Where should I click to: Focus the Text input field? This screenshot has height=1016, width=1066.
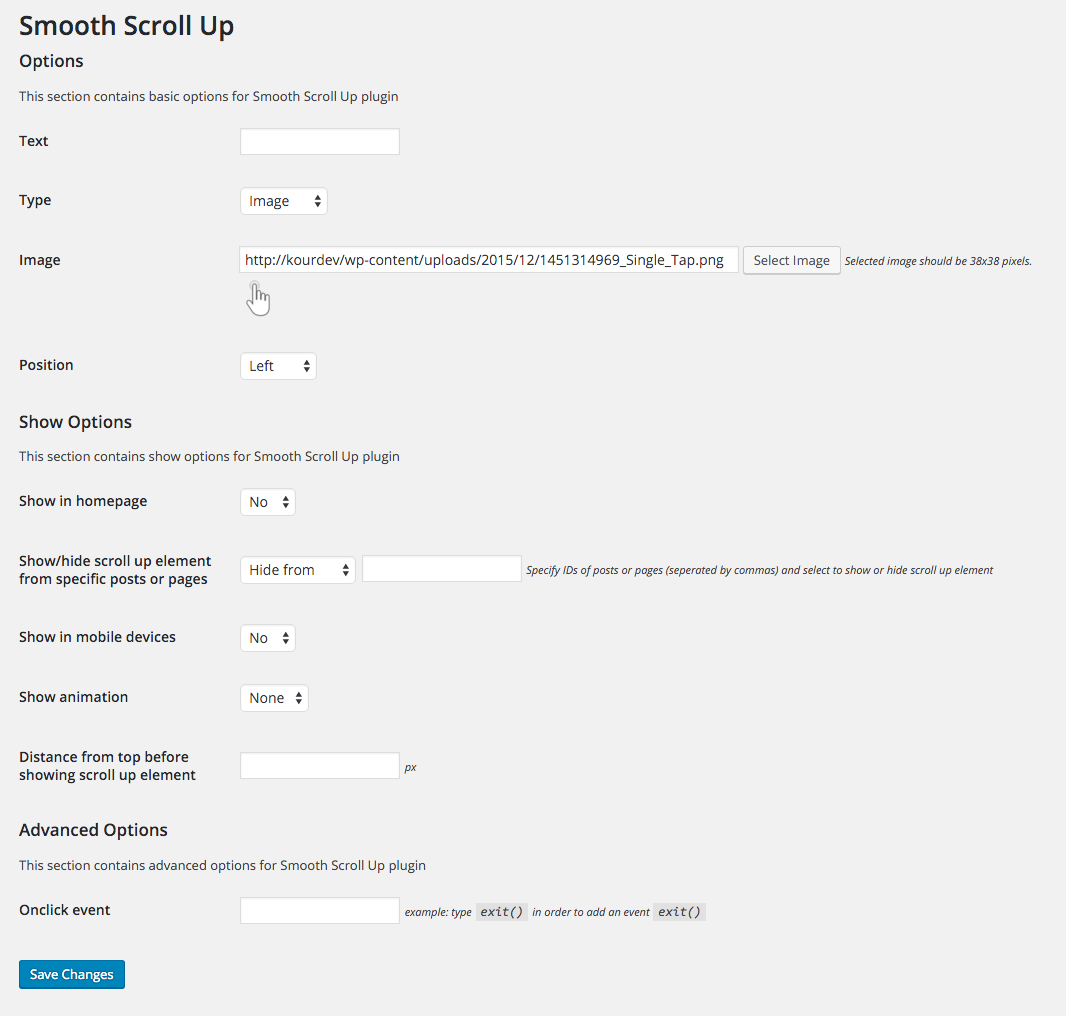click(320, 142)
